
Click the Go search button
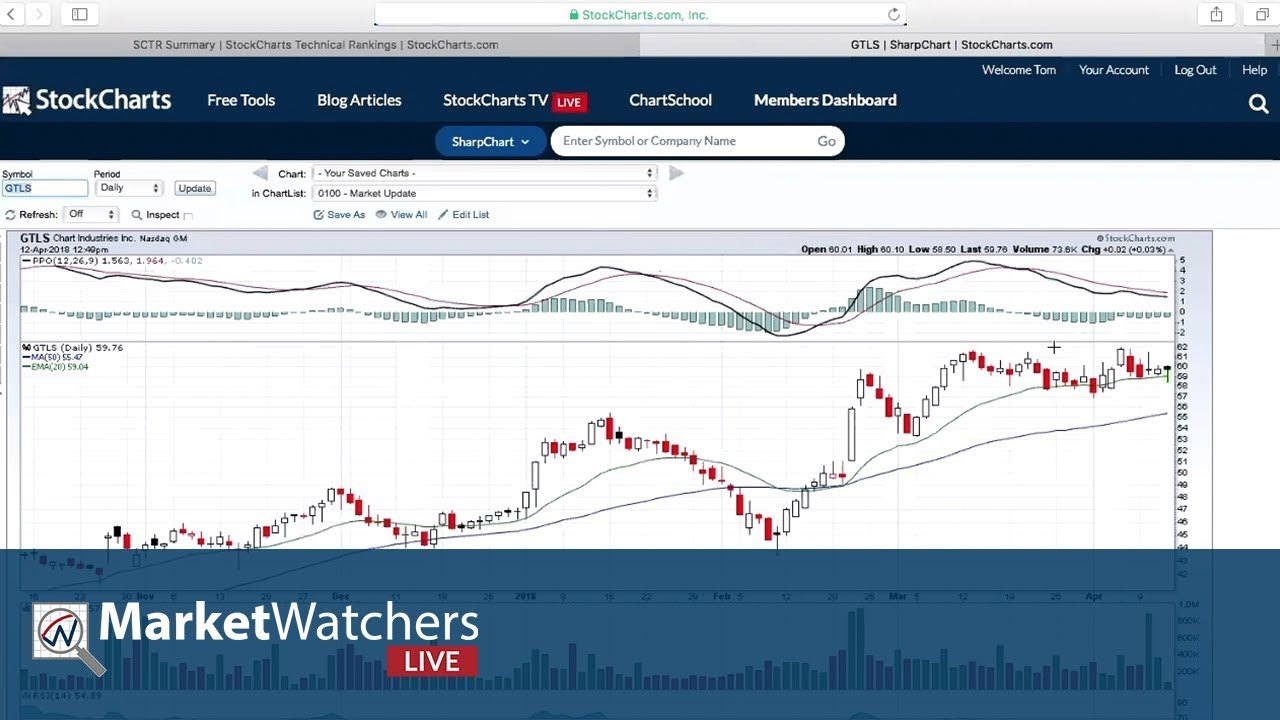tap(826, 141)
